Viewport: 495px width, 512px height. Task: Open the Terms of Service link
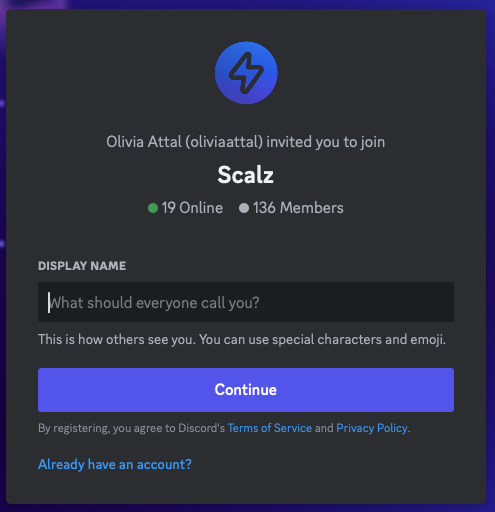coord(270,428)
